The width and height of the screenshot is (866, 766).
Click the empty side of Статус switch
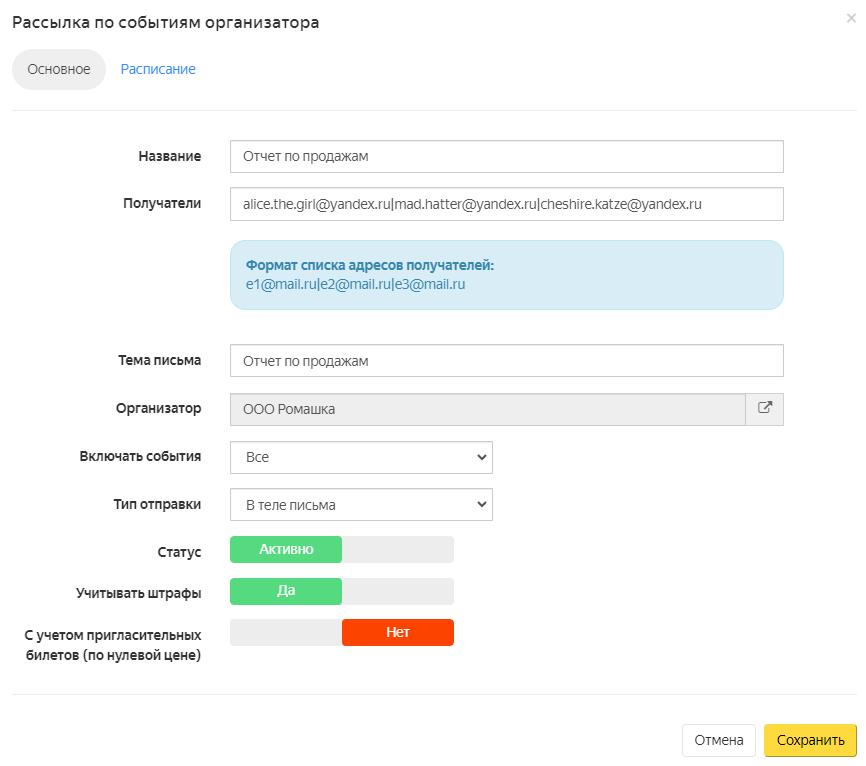tap(398, 550)
